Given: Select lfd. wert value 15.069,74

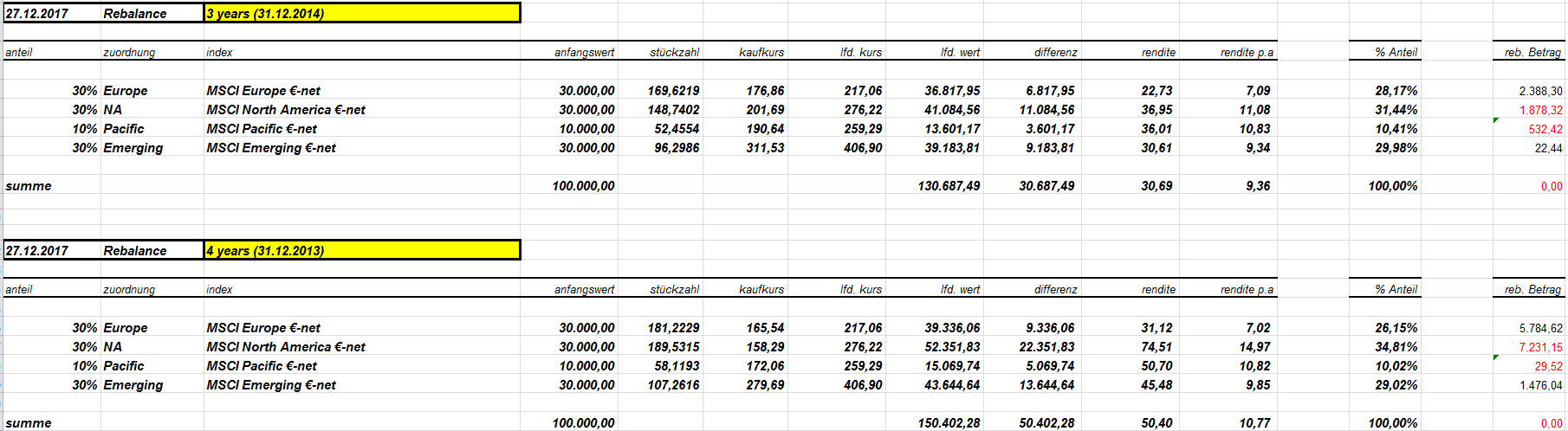Looking at the screenshot, I should [952, 366].
